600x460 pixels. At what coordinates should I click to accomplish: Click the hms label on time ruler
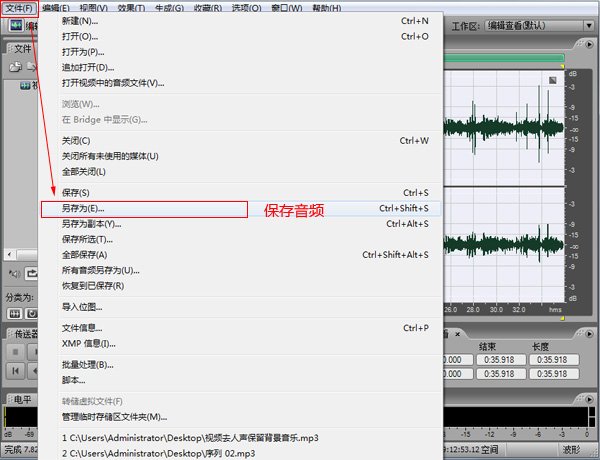(x=555, y=310)
